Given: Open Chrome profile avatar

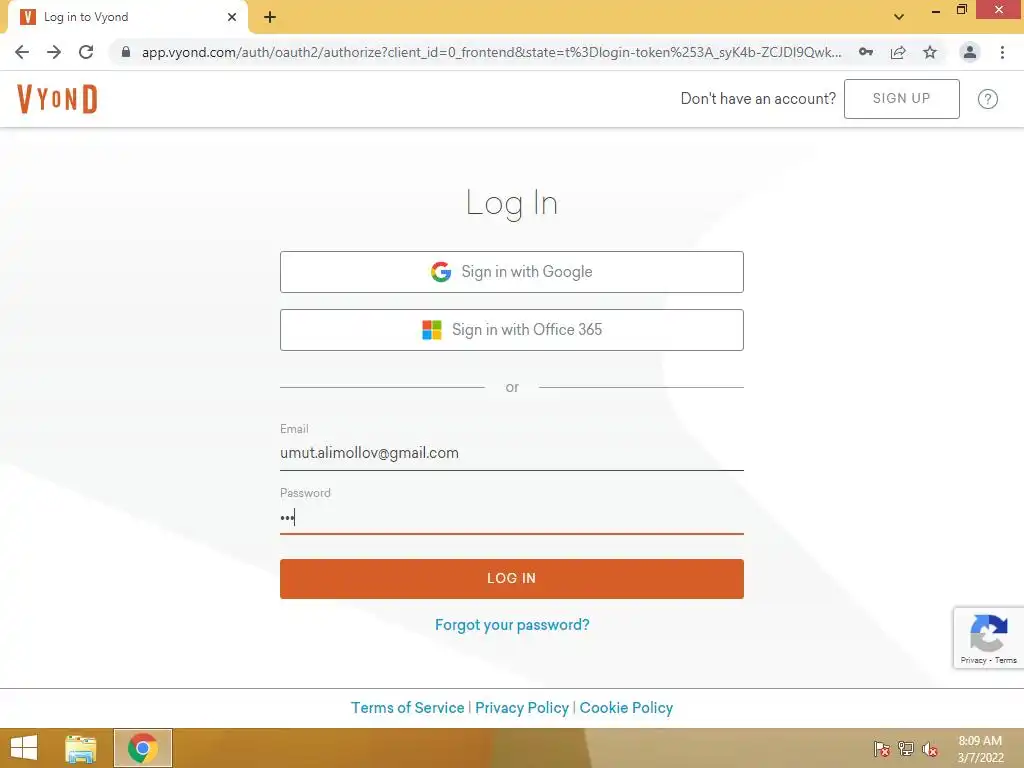Looking at the screenshot, I should point(970,52).
